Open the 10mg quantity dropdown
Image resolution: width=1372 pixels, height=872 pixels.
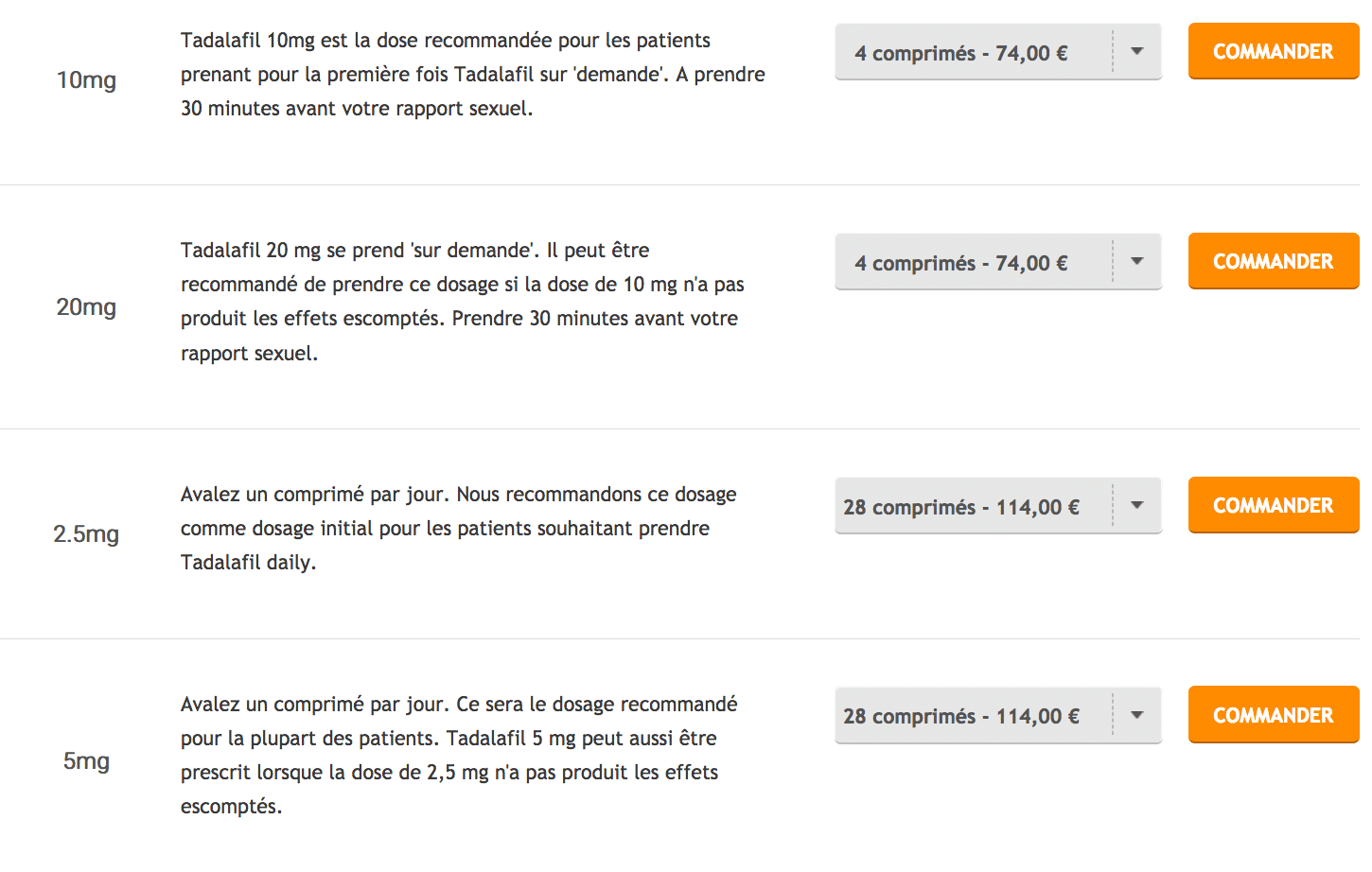(x=998, y=52)
